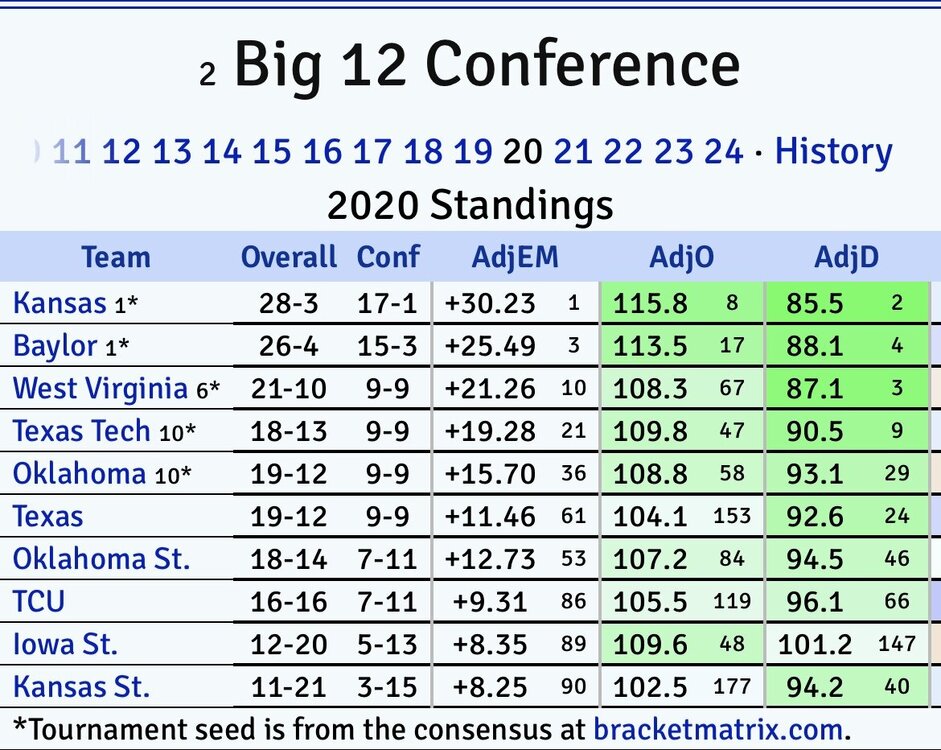Click the Overall column header
This screenshot has width=941, height=750.
click(289, 257)
